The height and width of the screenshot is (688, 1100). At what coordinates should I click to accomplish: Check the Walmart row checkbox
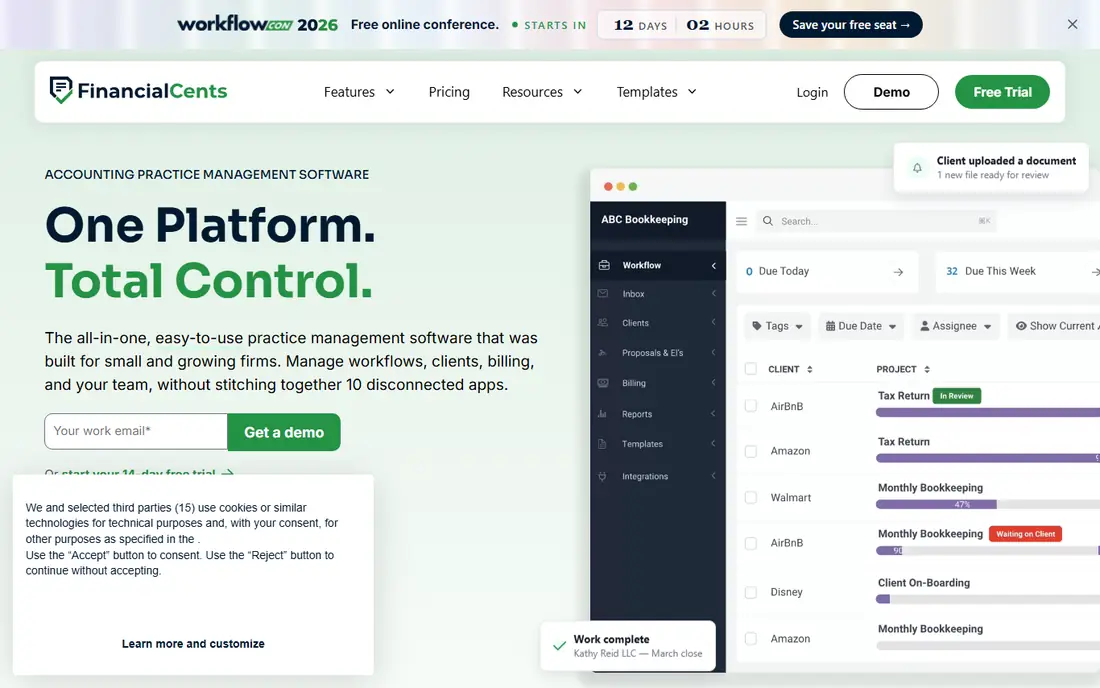[x=751, y=497]
